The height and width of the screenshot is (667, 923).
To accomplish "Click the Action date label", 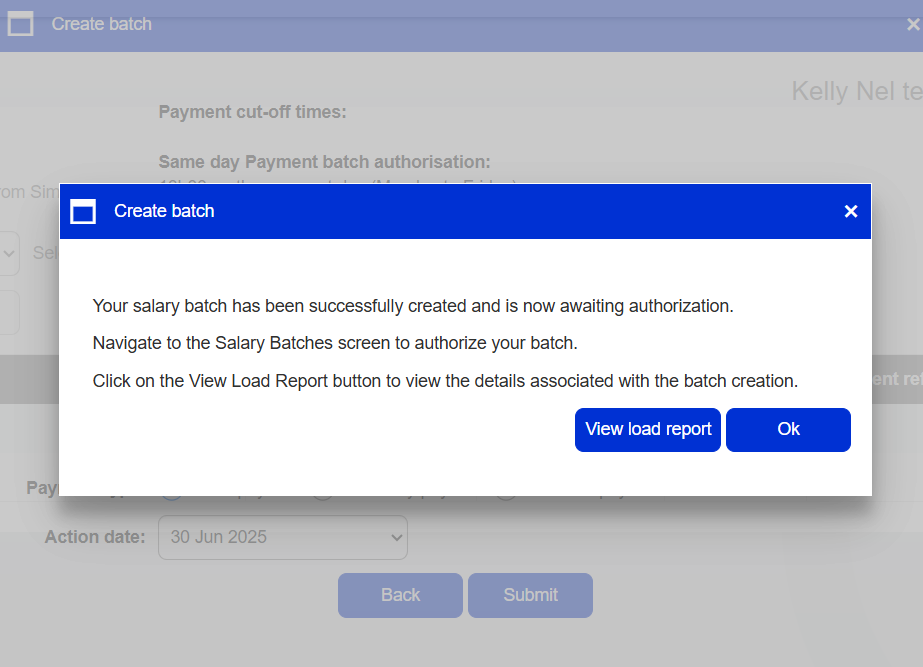I will pos(95,537).
